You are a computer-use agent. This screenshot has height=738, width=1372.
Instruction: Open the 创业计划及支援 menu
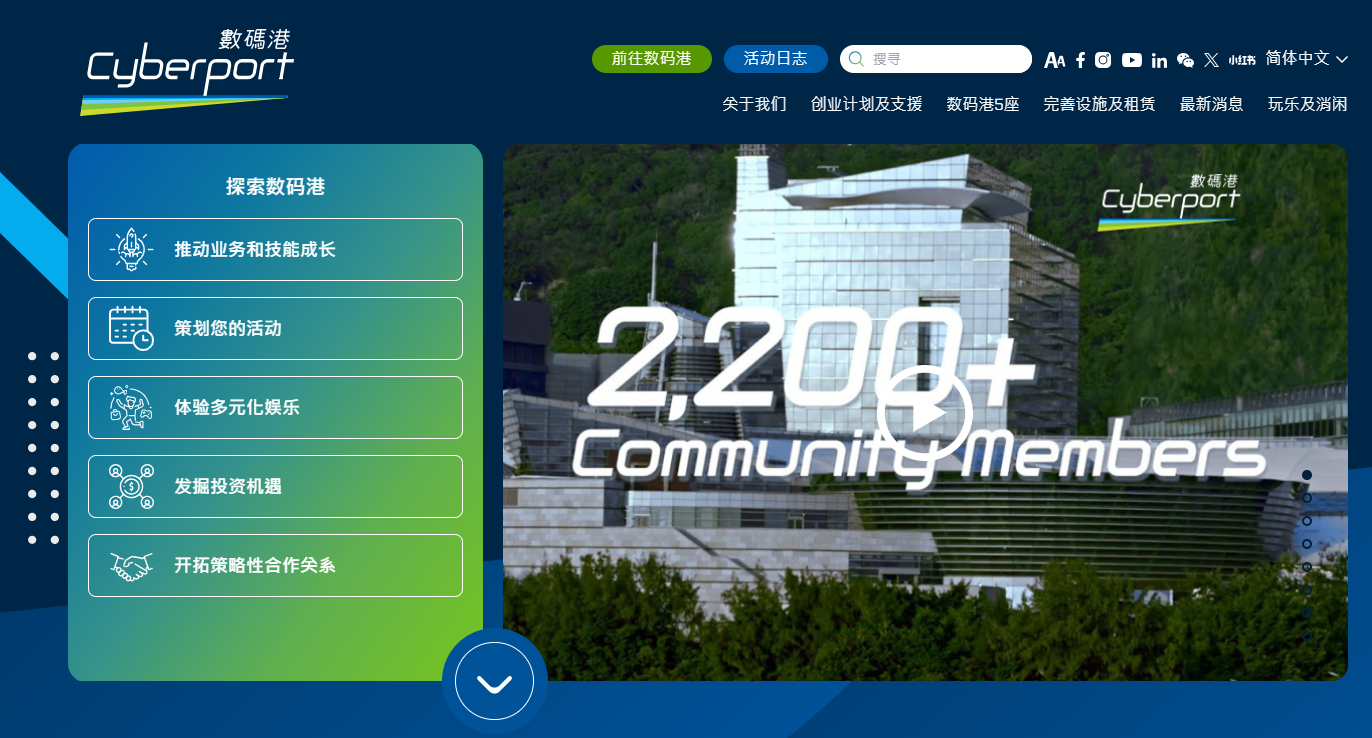(866, 104)
